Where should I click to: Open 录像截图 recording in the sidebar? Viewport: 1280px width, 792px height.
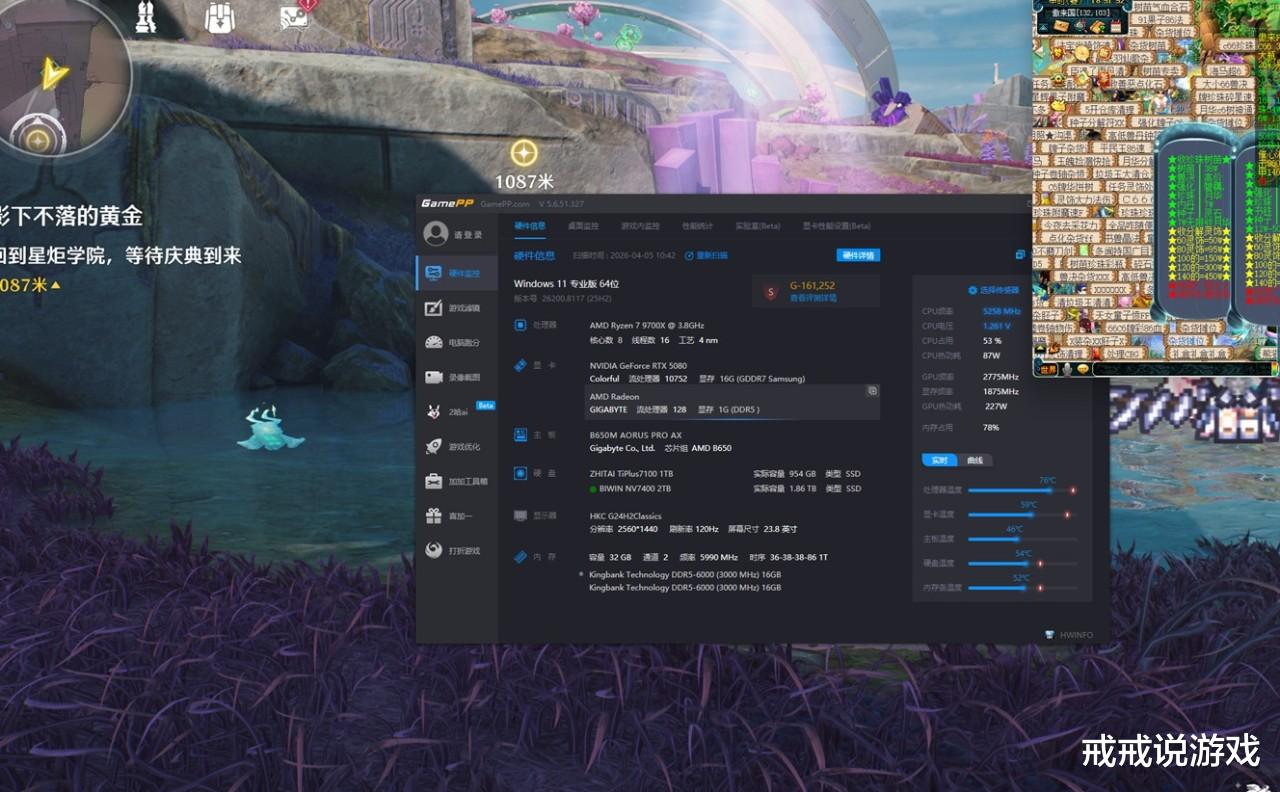[x=457, y=377]
